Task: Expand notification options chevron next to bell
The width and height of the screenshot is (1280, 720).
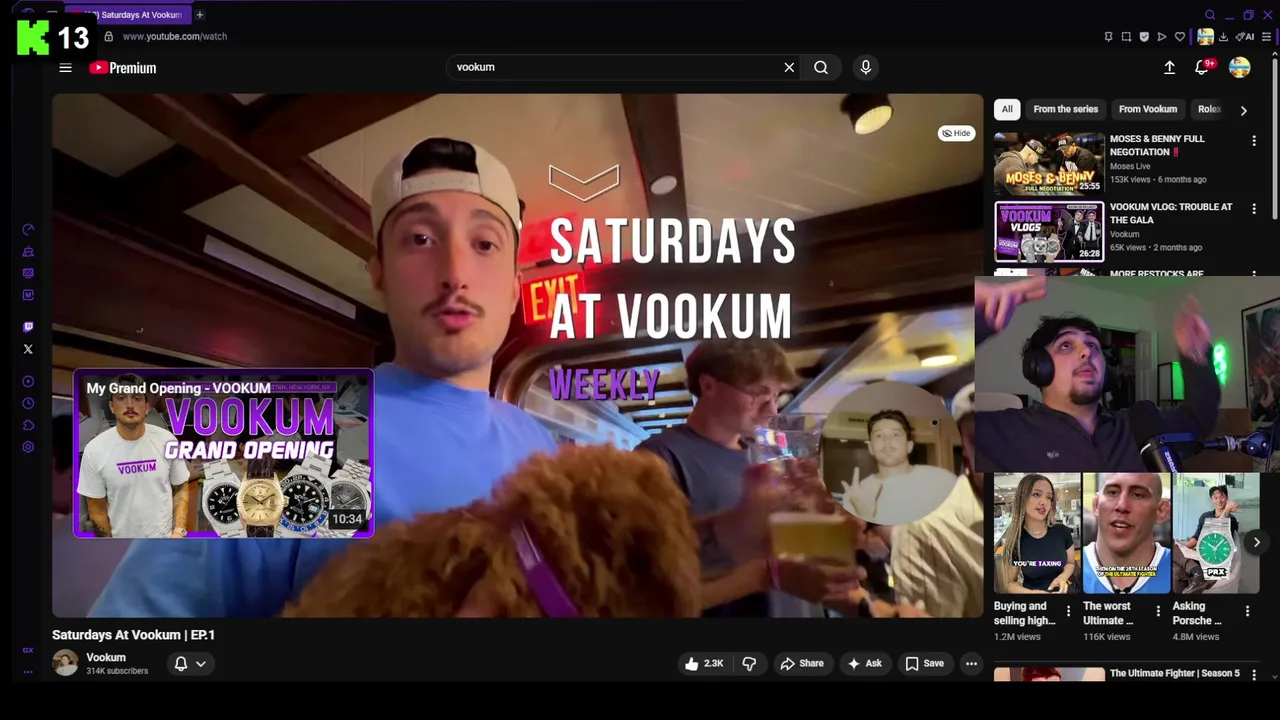Action: 201,663
